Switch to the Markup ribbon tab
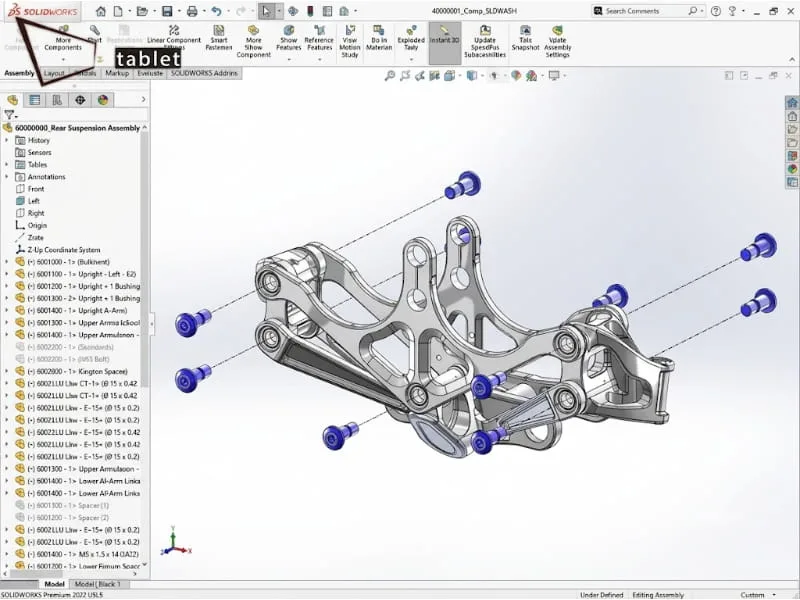The height and width of the screenshot is (600, 800). pyautogui.click(x=117, y=73)
